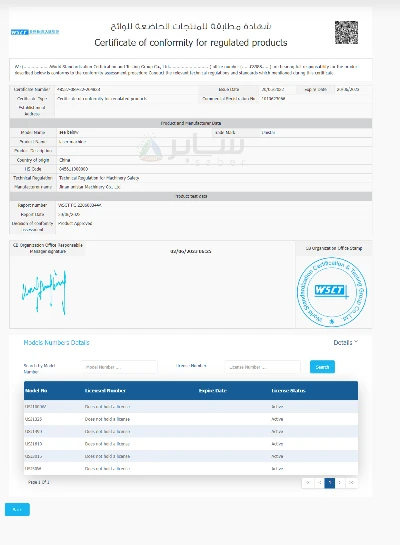Viewport: 400px width, 545px height.
Task: Click the QR code image
Action: pyautogui.click(x=346, y=32)
